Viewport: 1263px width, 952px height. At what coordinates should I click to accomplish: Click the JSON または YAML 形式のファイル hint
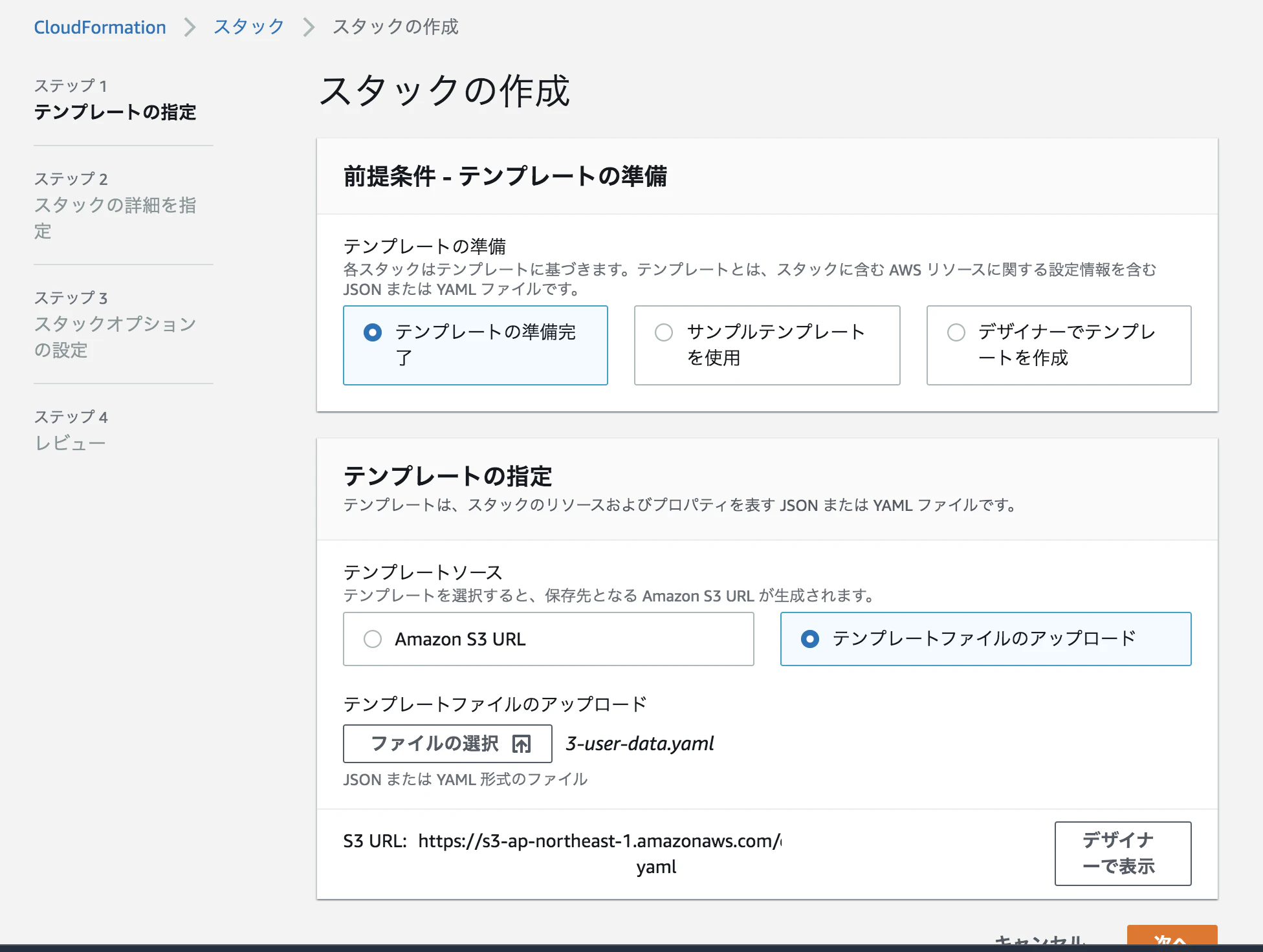tap(466, 779)
